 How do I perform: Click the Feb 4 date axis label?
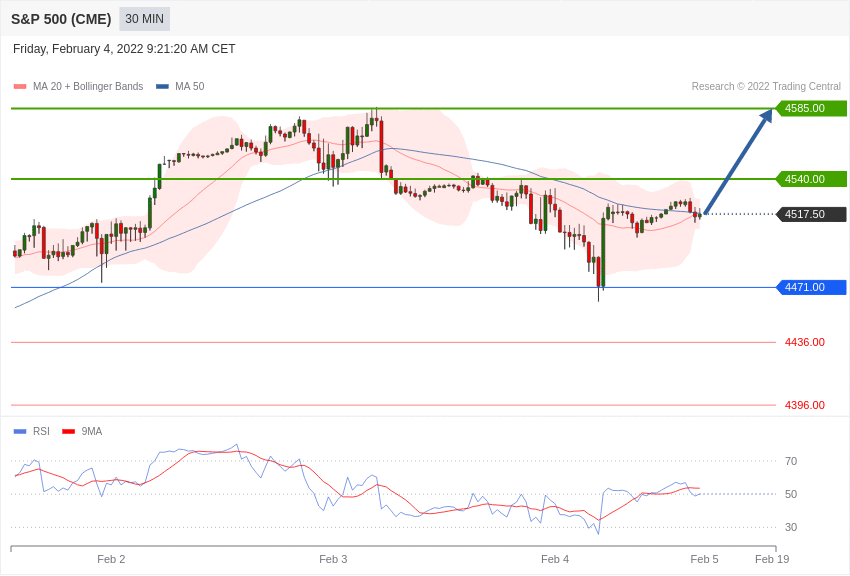555,559
